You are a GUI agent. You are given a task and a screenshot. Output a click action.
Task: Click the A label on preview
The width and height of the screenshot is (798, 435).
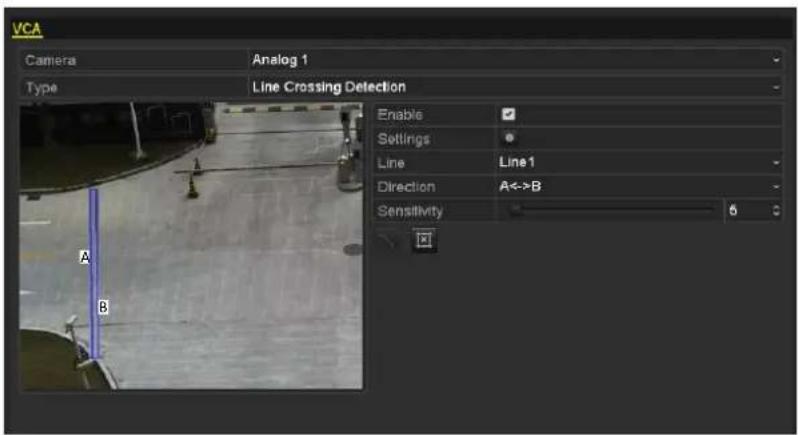point(85,257)
